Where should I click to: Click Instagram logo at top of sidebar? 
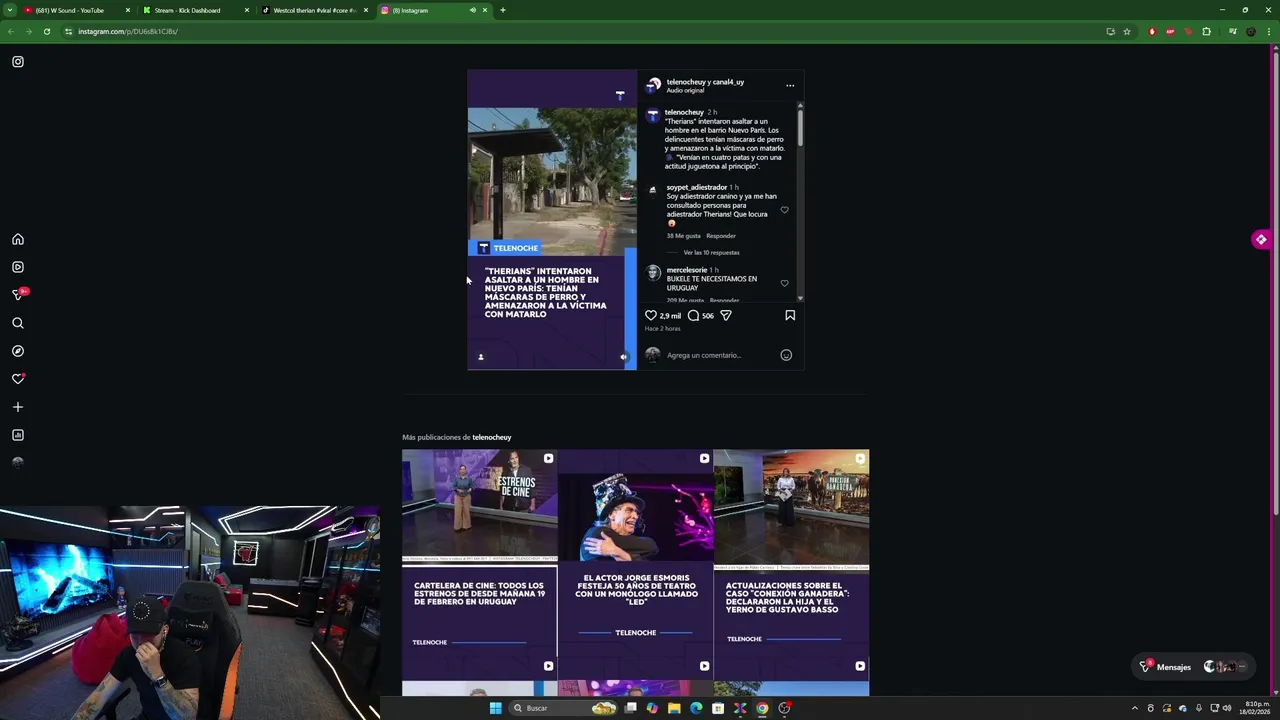18,62
